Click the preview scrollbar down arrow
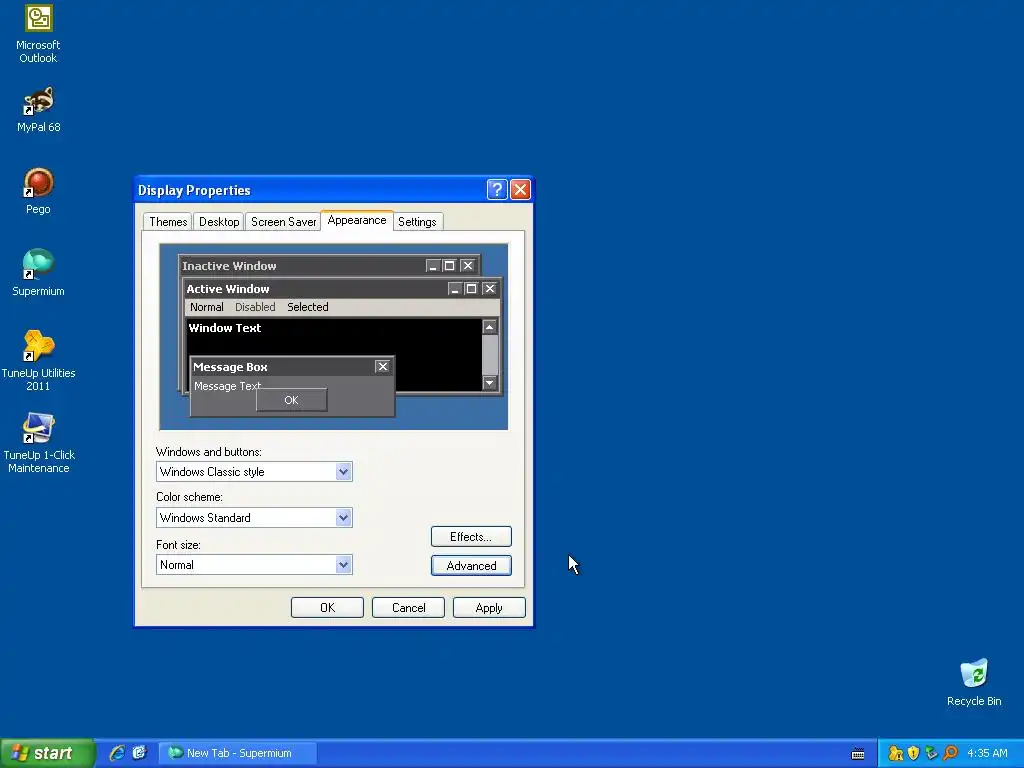Image resolution: width=1024 pixels, height=768 pixels. point(490,383)
